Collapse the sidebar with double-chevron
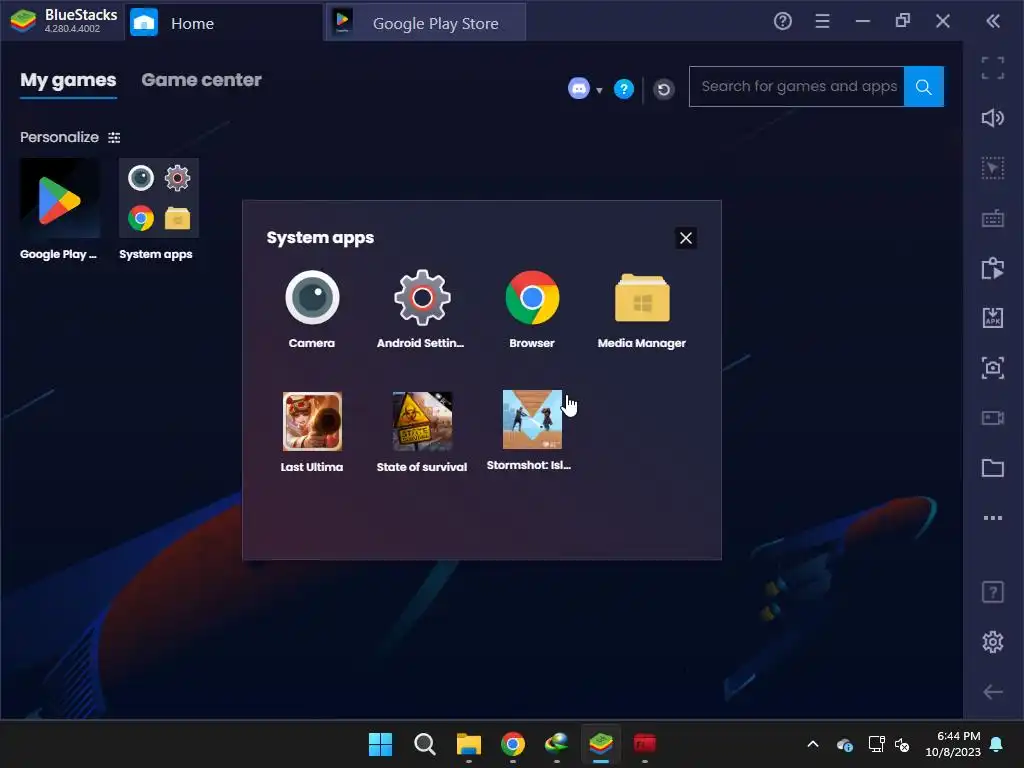 (x=993, y=22)
